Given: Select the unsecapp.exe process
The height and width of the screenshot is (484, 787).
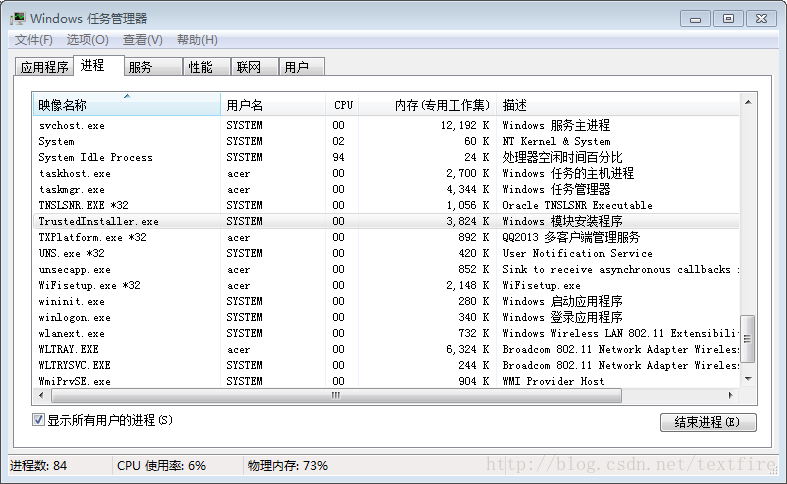Looking at the screenshot, I should 75,270.
